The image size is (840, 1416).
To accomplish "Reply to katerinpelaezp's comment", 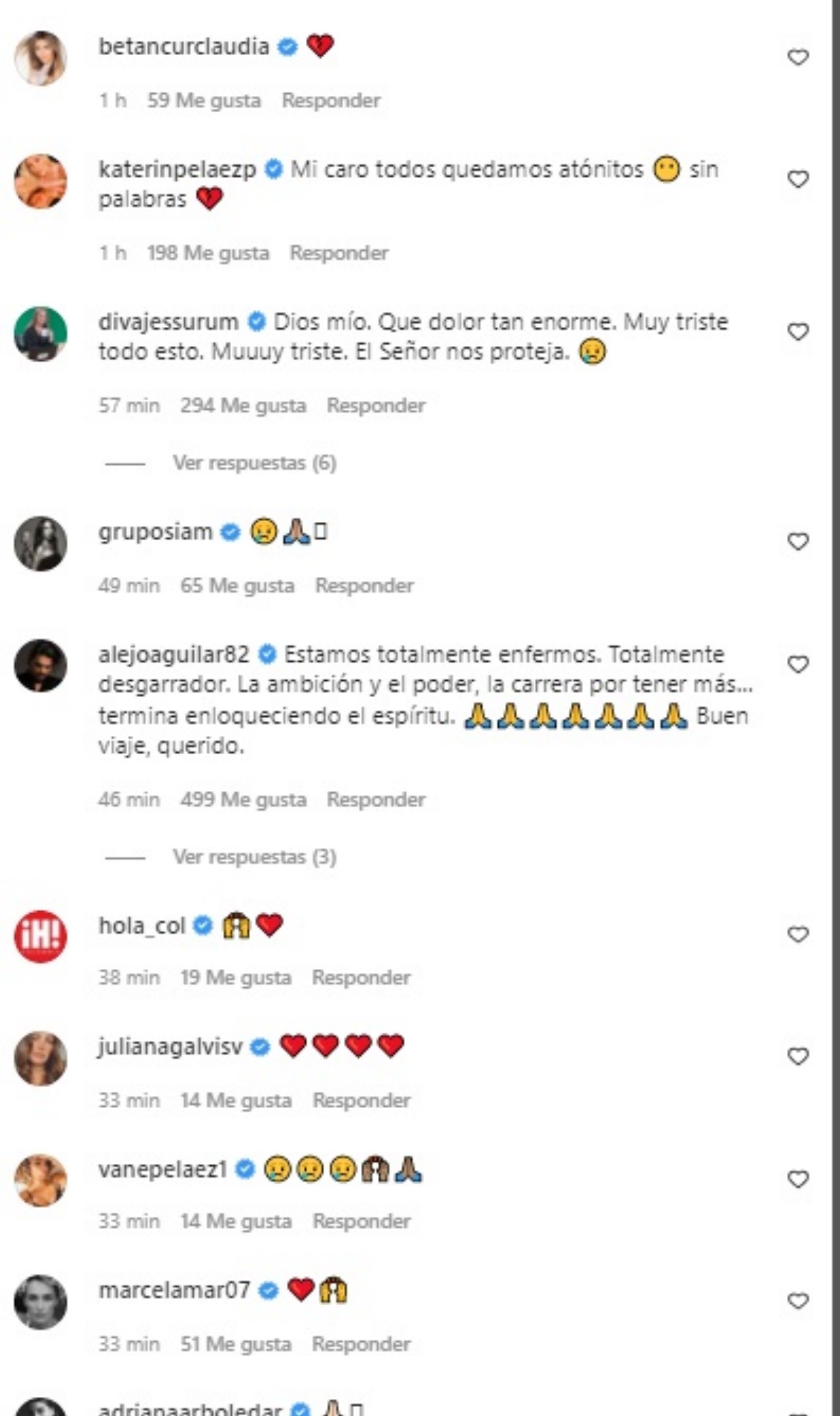I will (x=339, y=253).
